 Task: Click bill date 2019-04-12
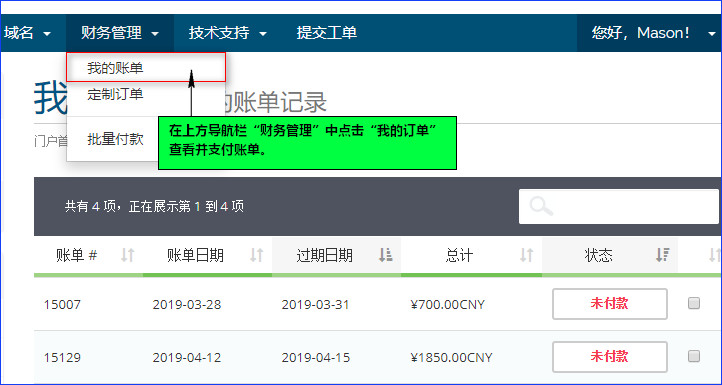click(187, 358)
